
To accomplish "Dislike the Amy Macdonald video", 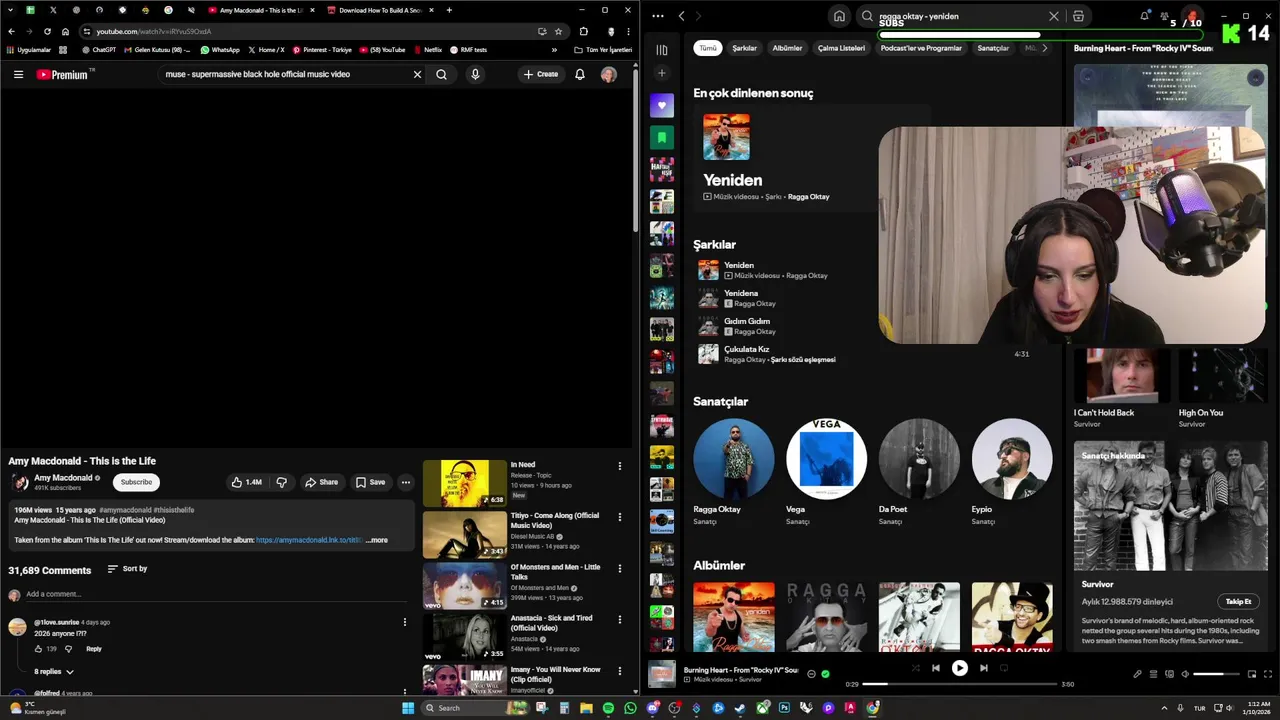I will click(x=282, y=482).
